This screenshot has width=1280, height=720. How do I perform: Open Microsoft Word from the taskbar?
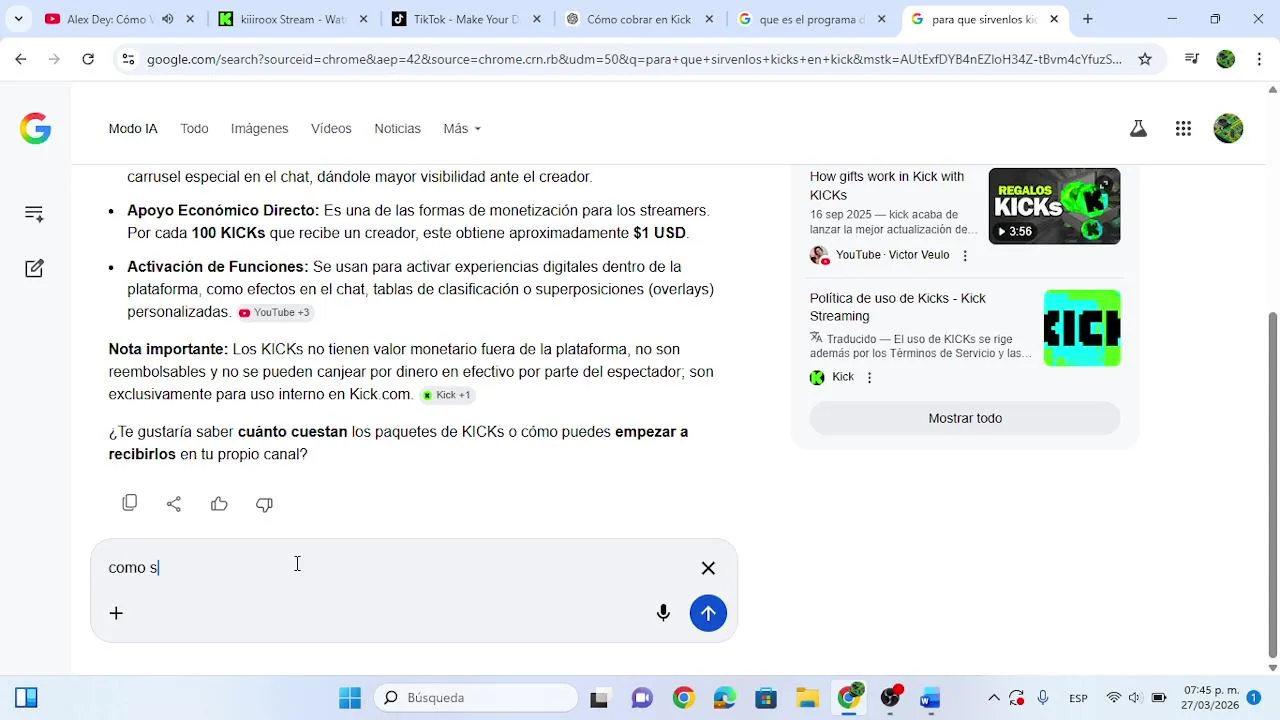tap(930, 698)
